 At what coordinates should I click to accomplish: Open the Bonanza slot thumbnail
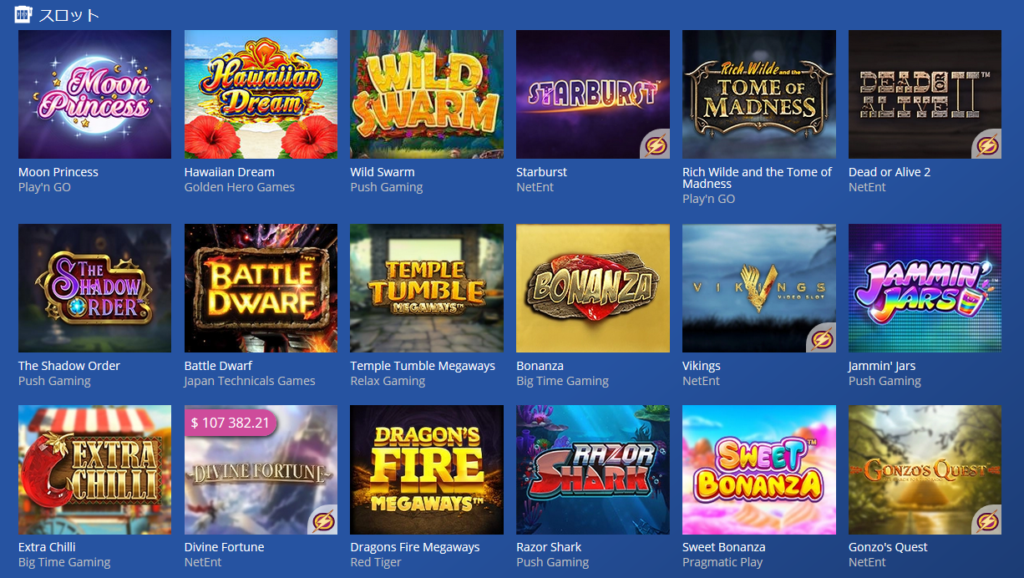point(592,288)
